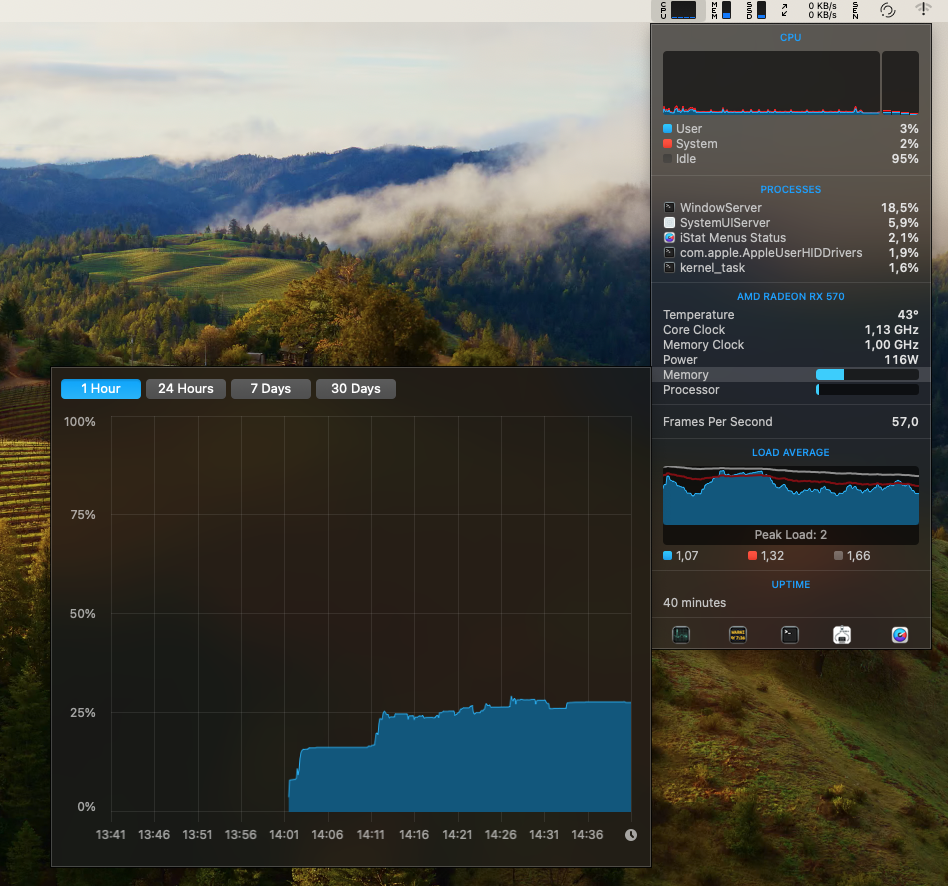Screen dimensions: 948x886
Task: Click the GPU Processor usage row
Action: tap(790, 390)
